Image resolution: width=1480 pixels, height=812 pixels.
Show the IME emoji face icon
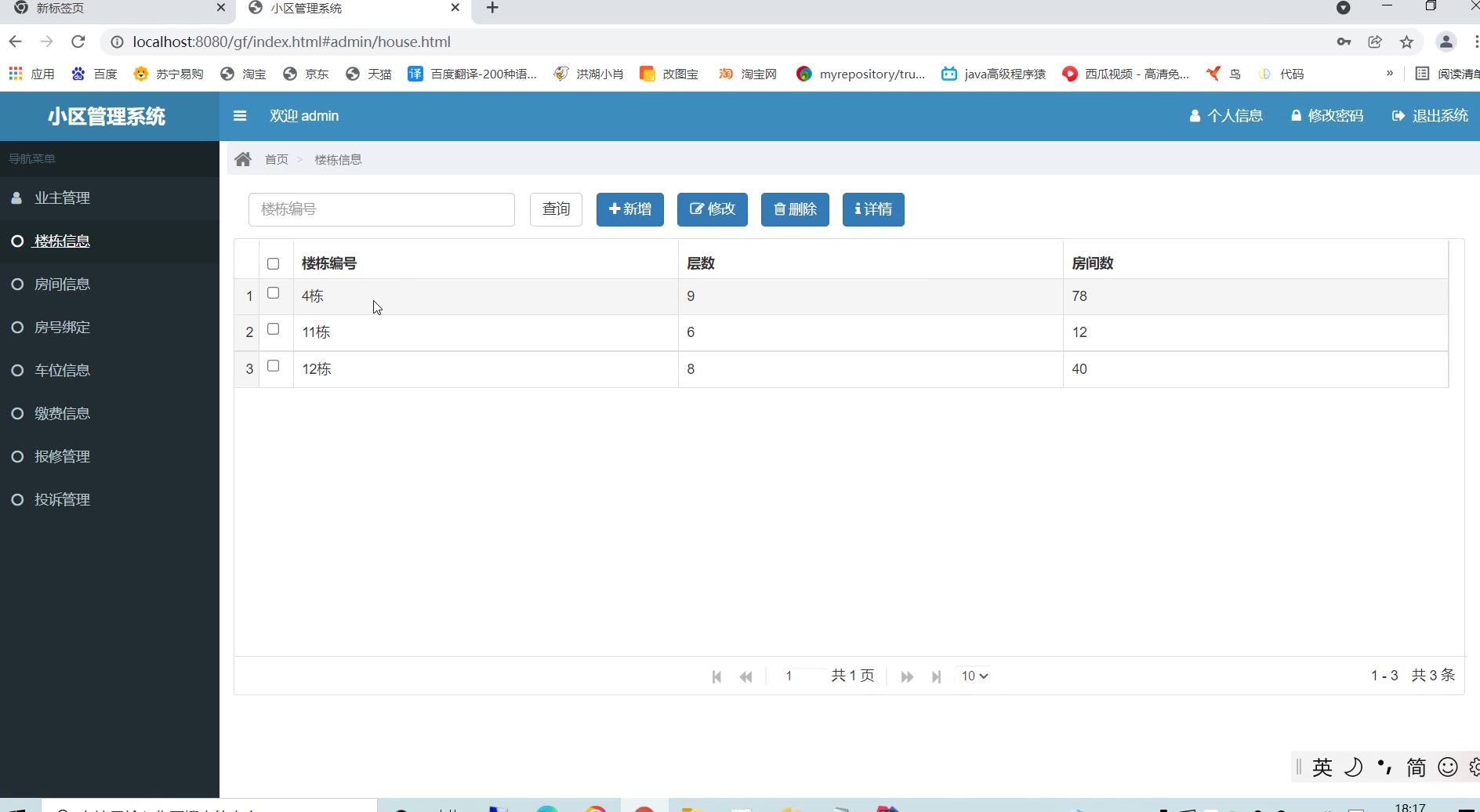click(1448, 767)
